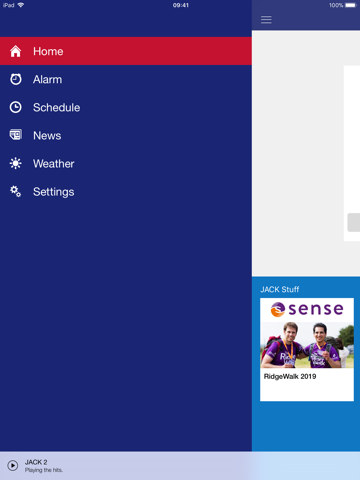Open the Alarm menu item
Screen dimensions: 360x480
click(126, 79)
